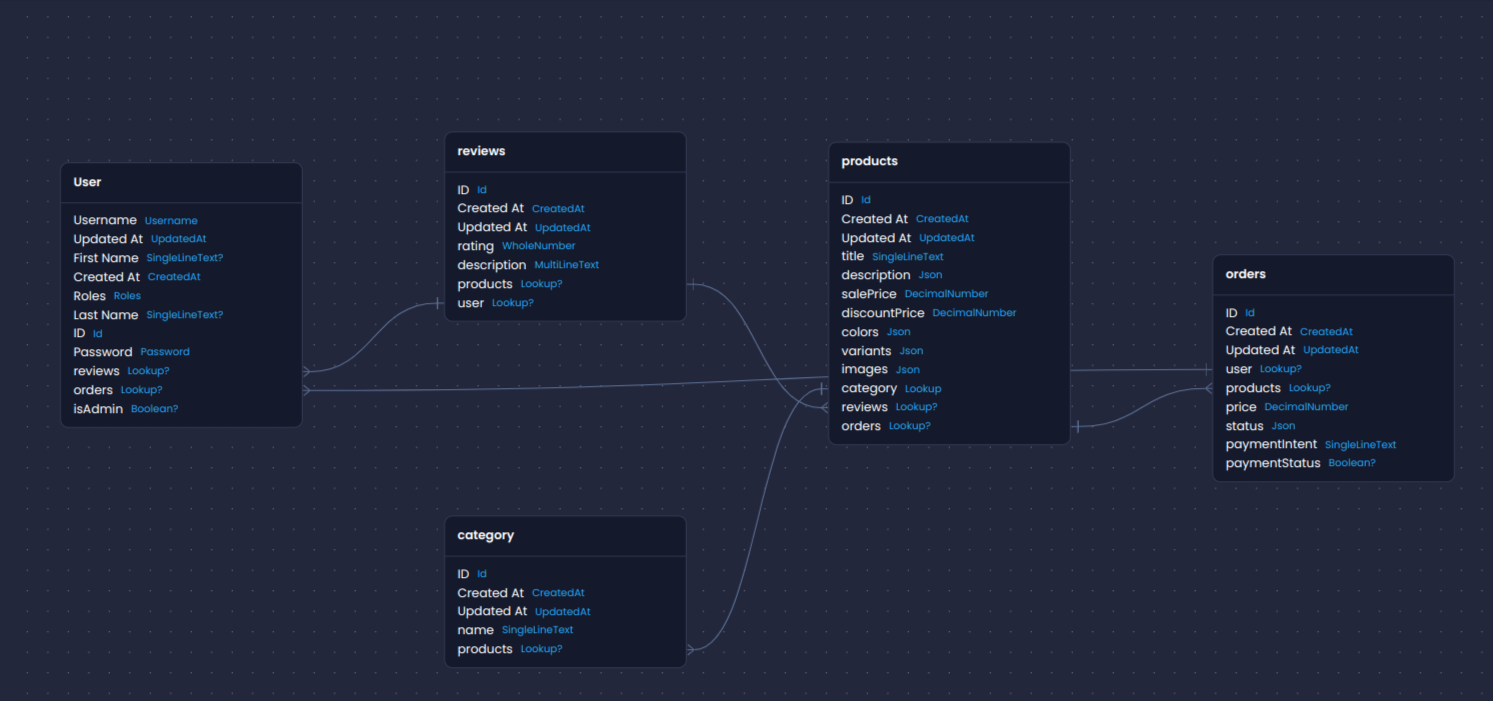The width and height of the screenshot is (1493, 701).
Task: Click Lookup type beside category in products
Action: click(922, 389)
